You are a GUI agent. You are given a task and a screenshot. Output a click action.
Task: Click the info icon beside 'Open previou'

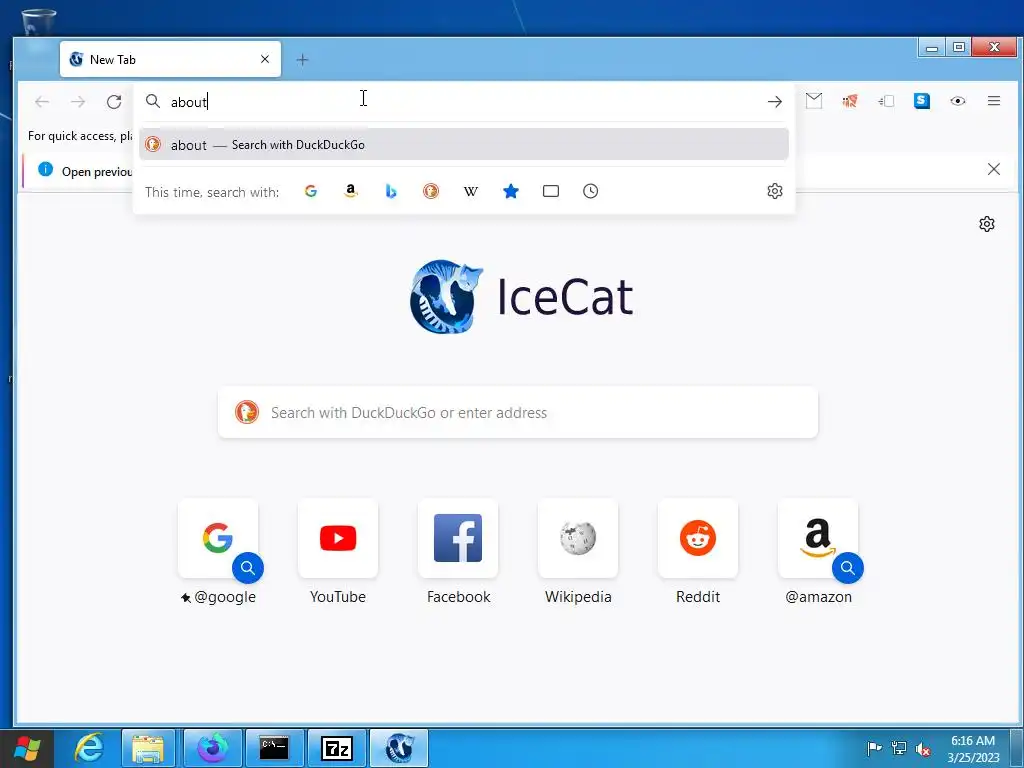[x=45, y=169]
